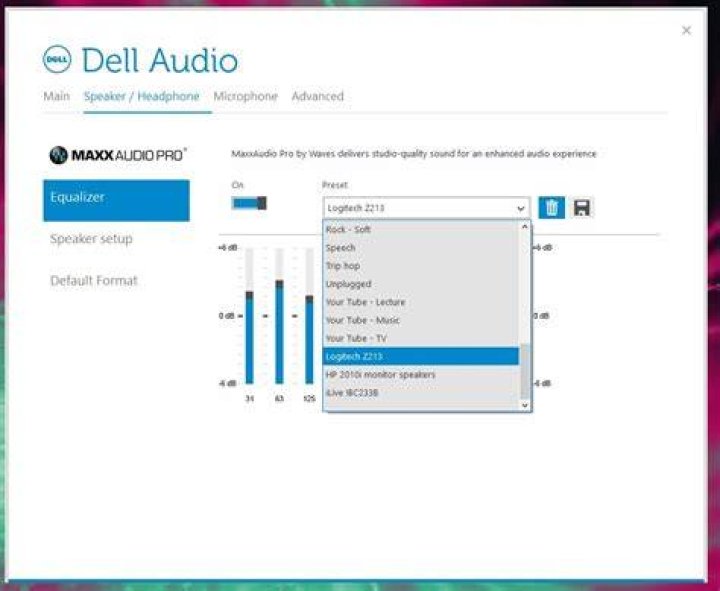Screen dimensions: 720x591
Task: Open Speaker setup section
Action: pos(91,239)
